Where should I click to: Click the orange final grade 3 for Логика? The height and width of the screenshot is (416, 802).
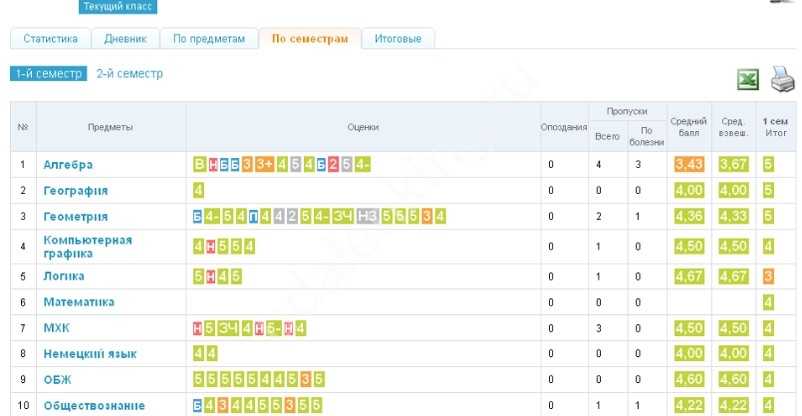point(768,275)
